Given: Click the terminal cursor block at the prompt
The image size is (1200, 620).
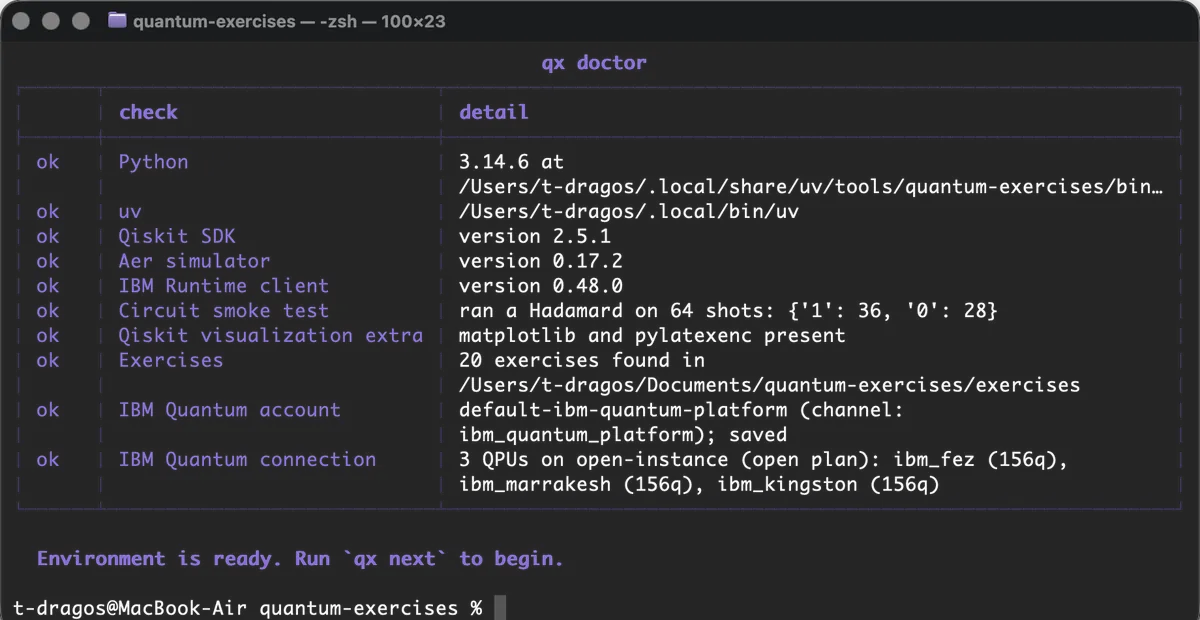Looking at the screenshot, I should click(x=501, y=608).
